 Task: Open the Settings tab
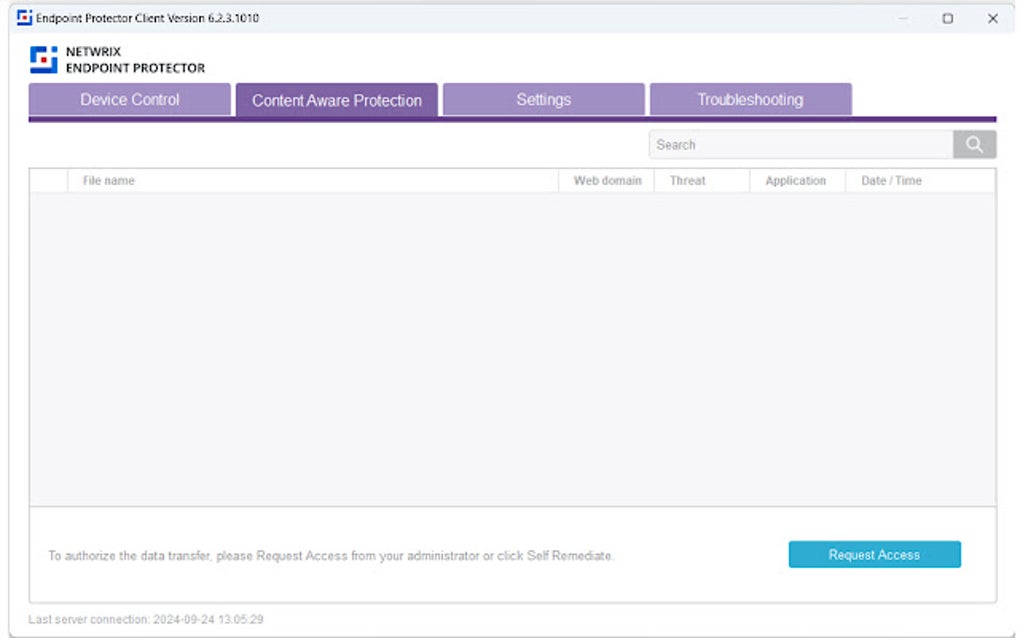(x=543, y=99)
